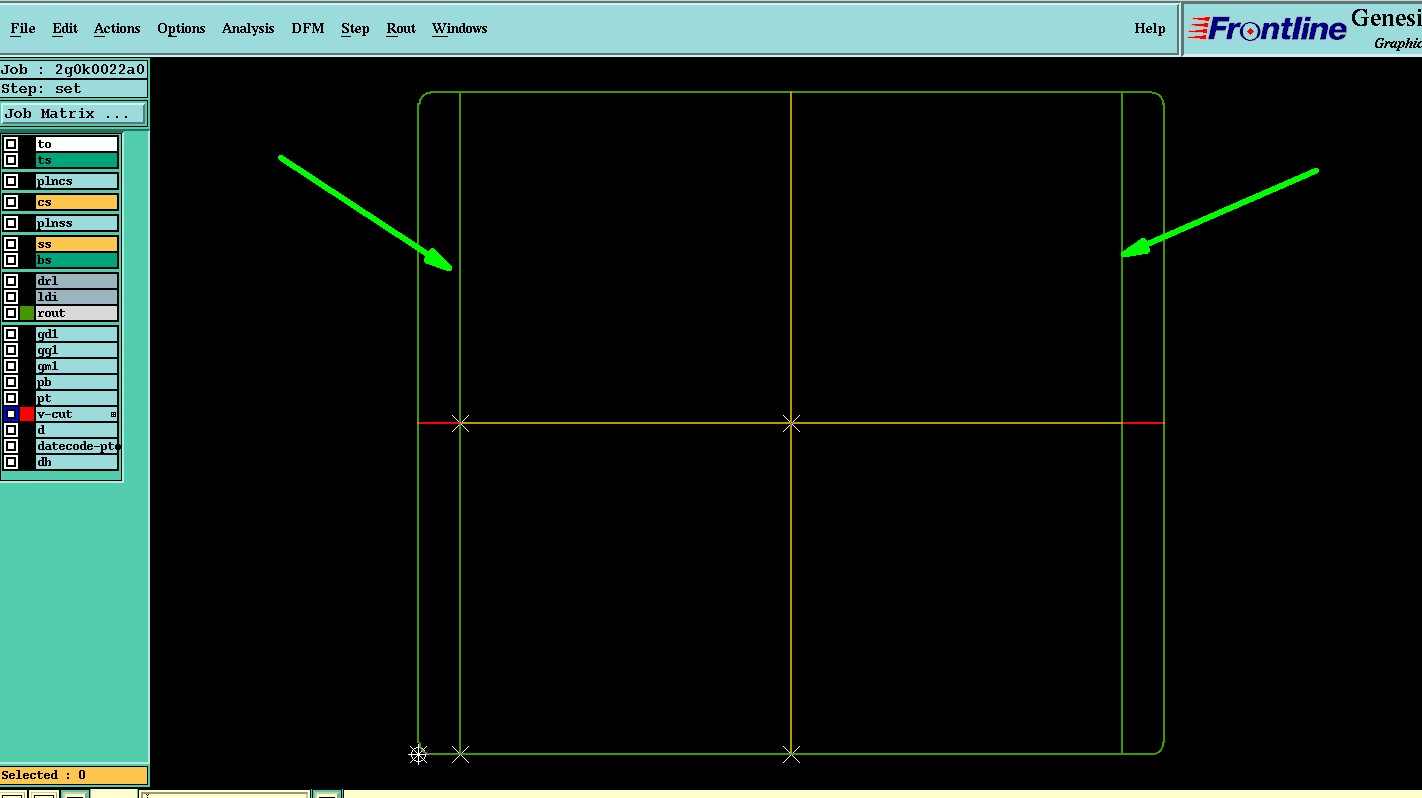Image resolution: width=1422 pixels, height=798 pixels.
Task: Toggle display checkbox for layer pb
Action: 11,382
